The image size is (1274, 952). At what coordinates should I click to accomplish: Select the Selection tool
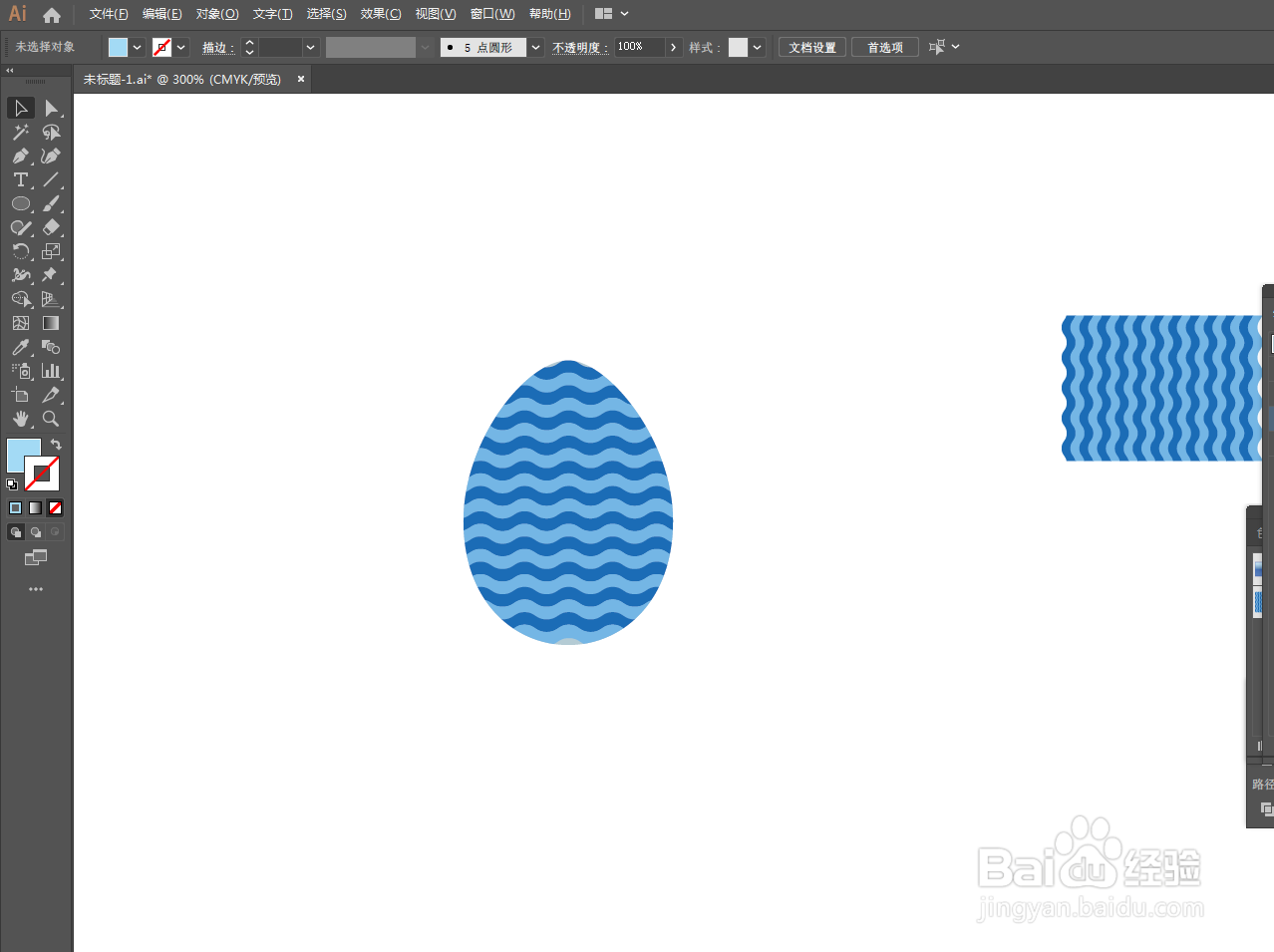21,108
